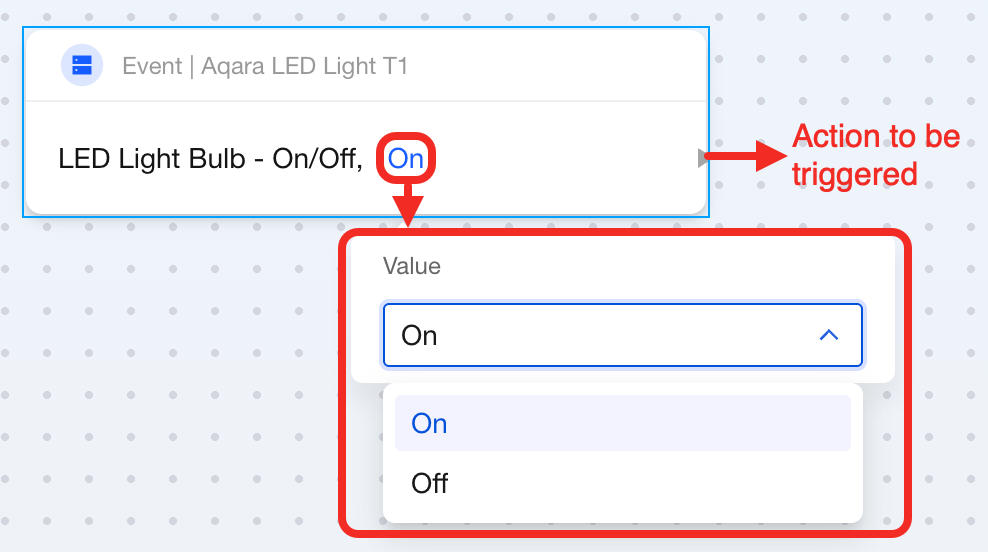Click the blue On value link
988x552 pixels.
click(x=406, y=158)
